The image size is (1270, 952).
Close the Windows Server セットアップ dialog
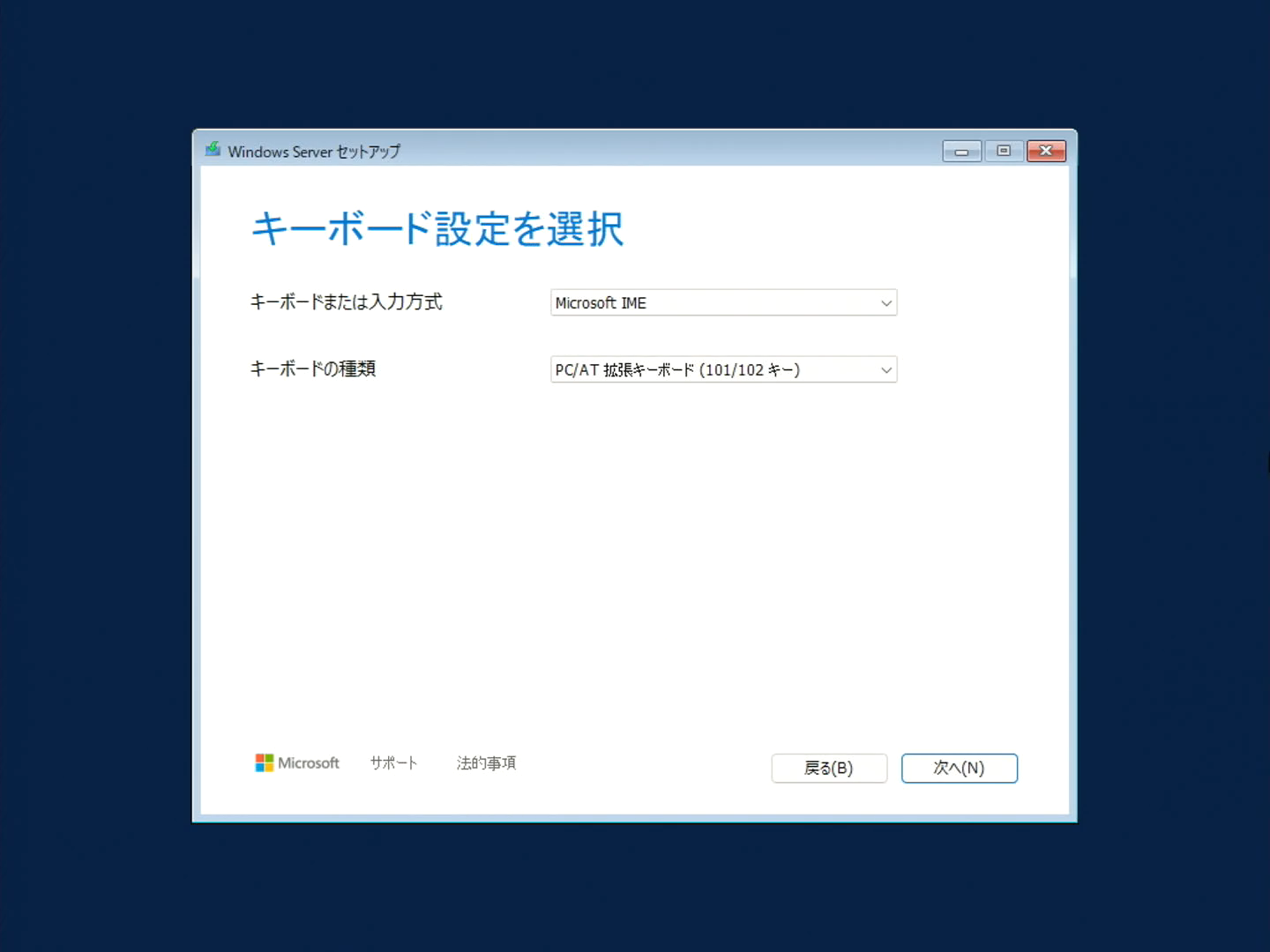point(1046,152)
